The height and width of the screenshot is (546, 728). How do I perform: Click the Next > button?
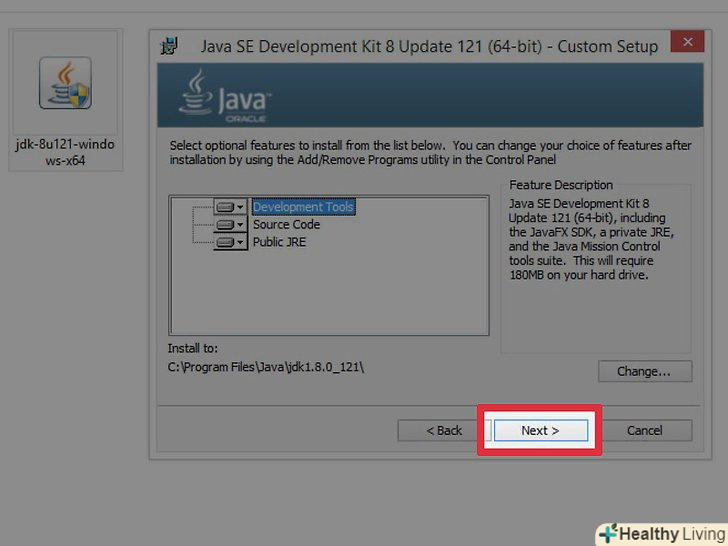click(540, 430)
